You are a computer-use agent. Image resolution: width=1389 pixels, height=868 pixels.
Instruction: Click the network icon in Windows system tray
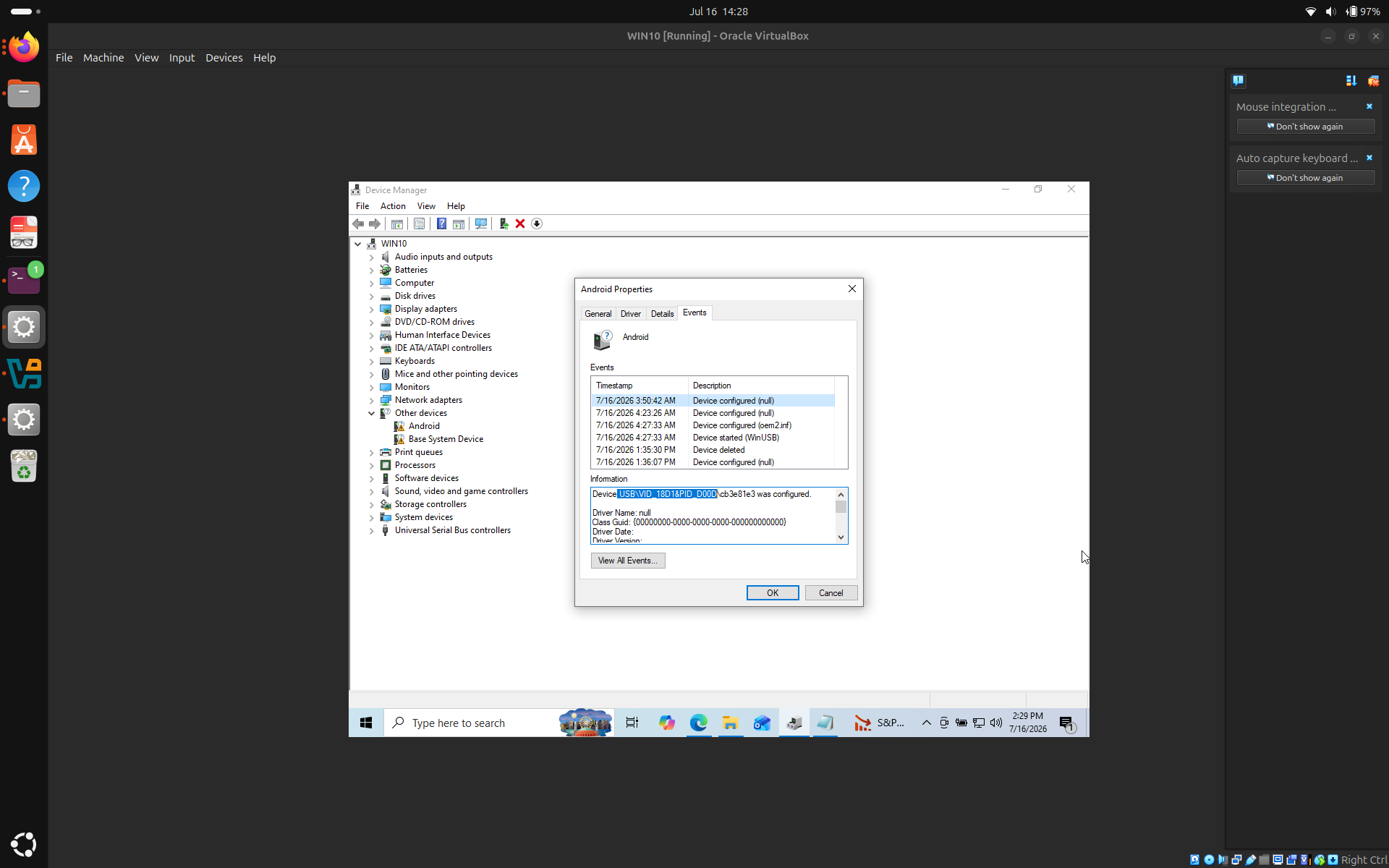click(979, 723)
